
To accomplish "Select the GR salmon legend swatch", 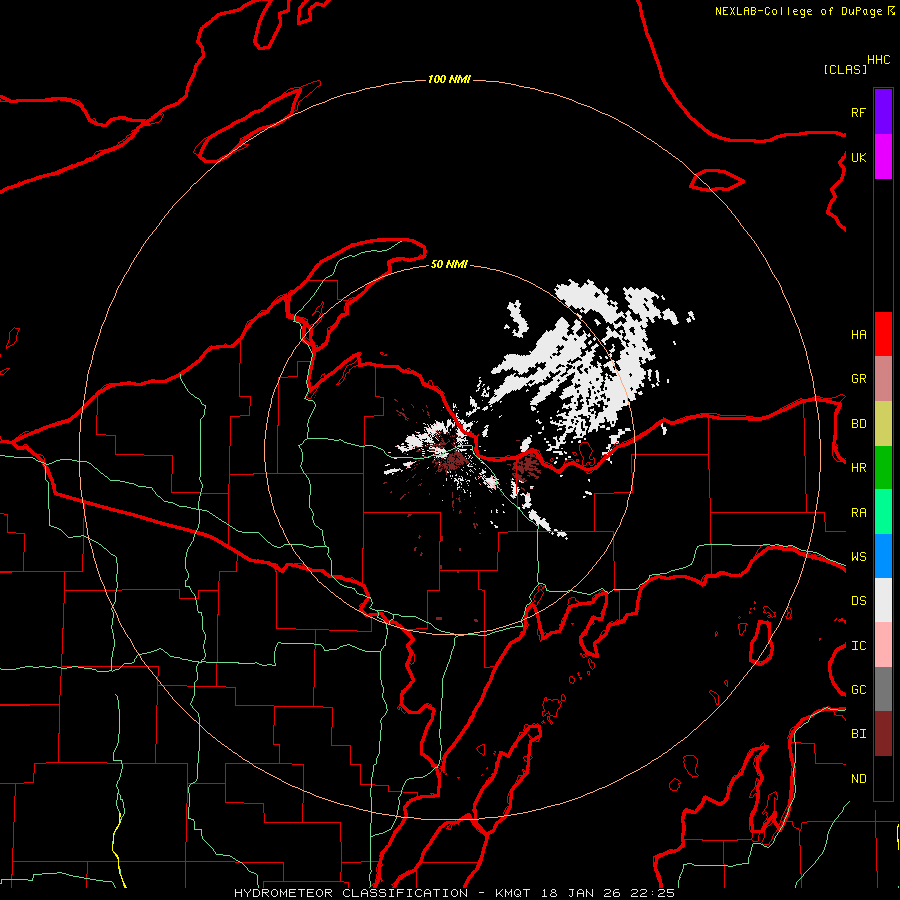I will pyautogui.click(x=883, y=378).
